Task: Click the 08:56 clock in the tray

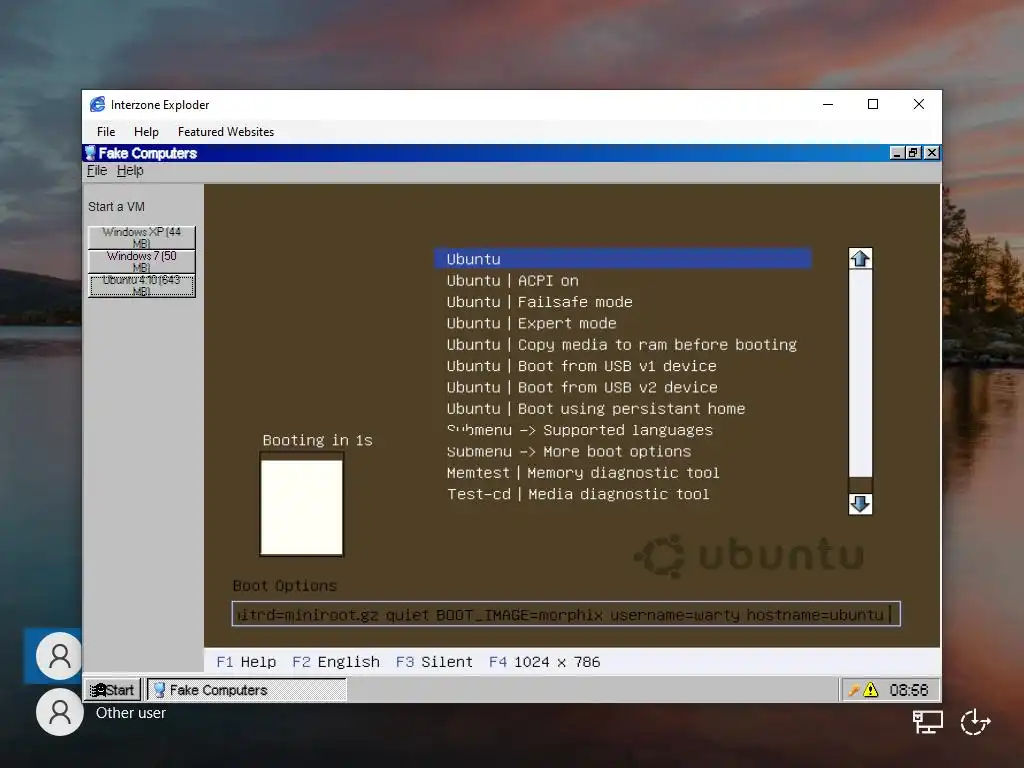Action: click(x=908, y=690)
